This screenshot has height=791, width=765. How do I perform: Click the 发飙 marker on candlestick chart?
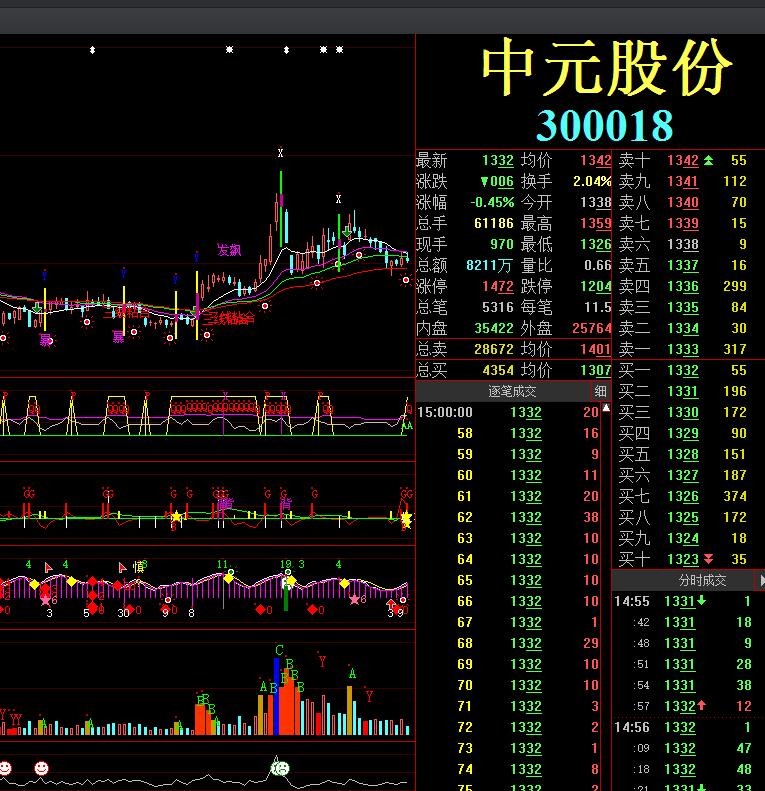click(229, 250)
